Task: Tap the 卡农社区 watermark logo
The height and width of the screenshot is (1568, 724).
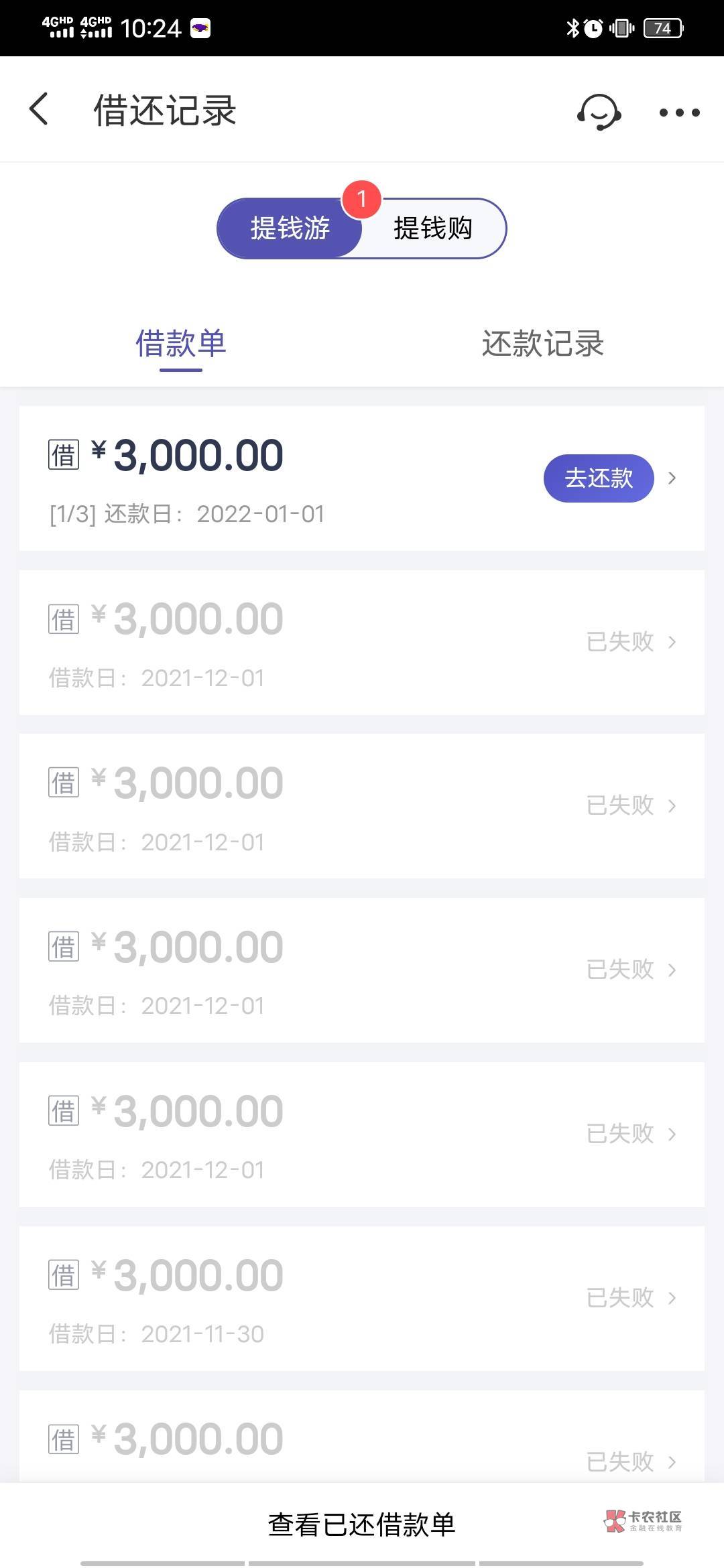Action: pos(643,1520)
